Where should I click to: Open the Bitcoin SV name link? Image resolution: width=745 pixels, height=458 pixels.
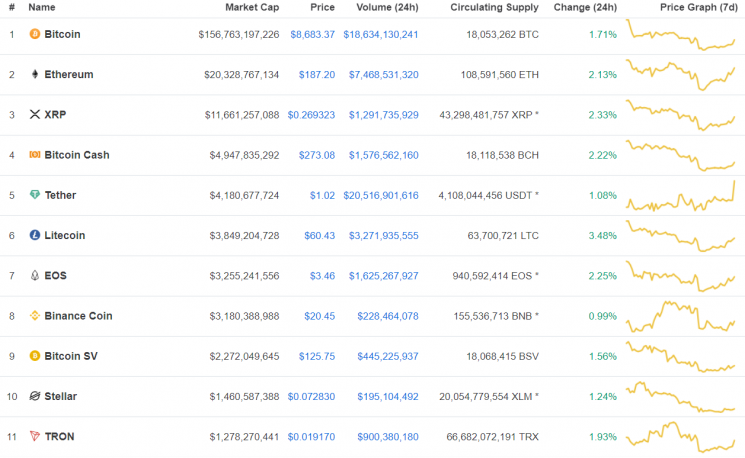(70, 356)
